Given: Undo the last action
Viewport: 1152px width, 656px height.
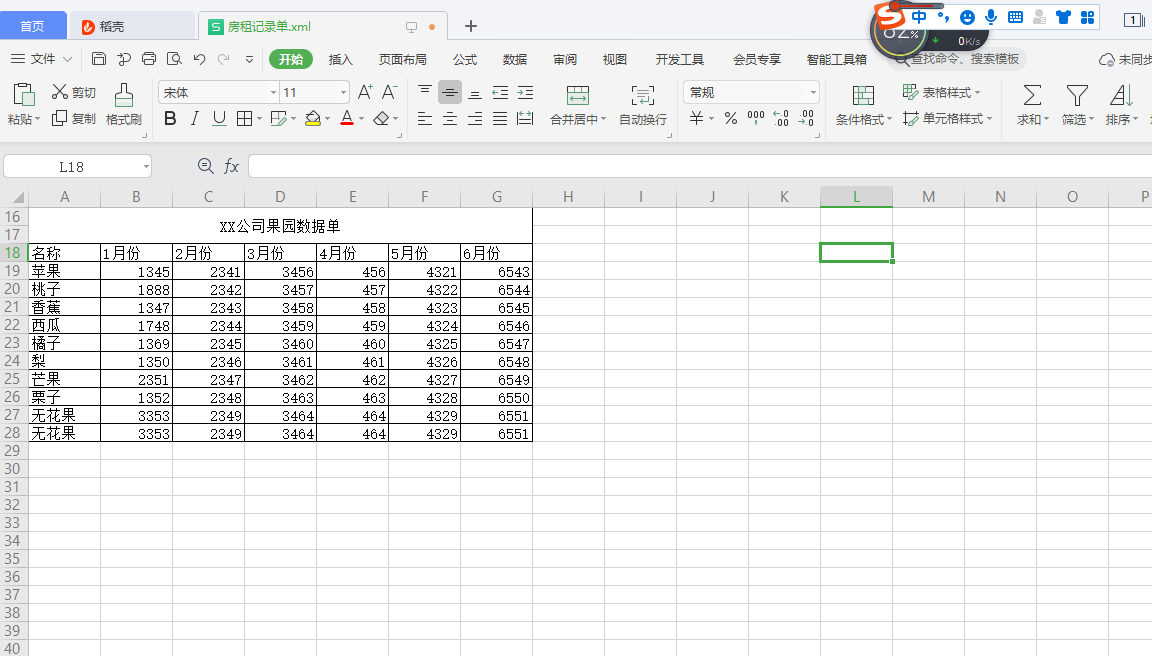Looking at the screenshot, I should (x=199, y=59).
